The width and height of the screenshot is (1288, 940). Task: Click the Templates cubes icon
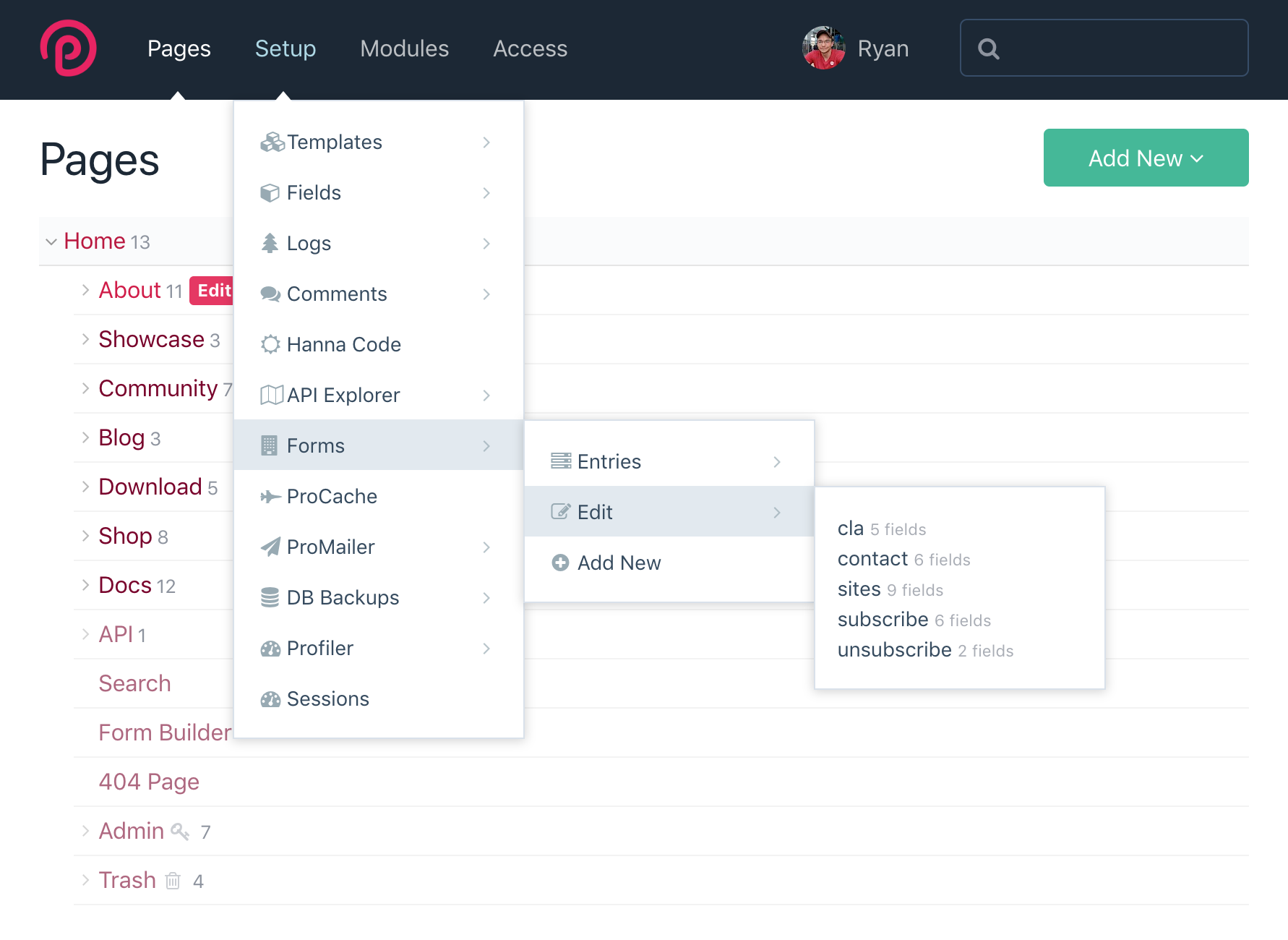pos(272,142)
